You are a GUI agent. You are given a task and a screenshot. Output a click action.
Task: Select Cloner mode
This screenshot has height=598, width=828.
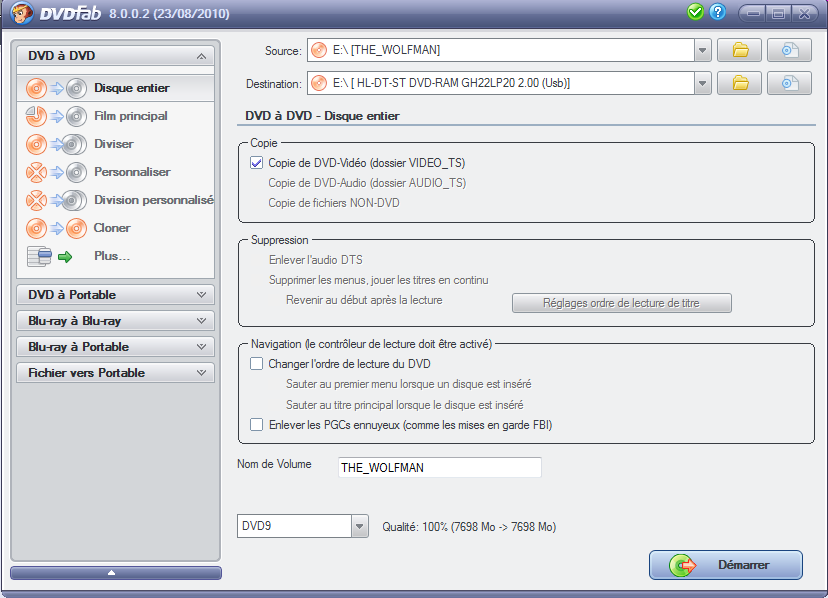(x=115, y=228)
